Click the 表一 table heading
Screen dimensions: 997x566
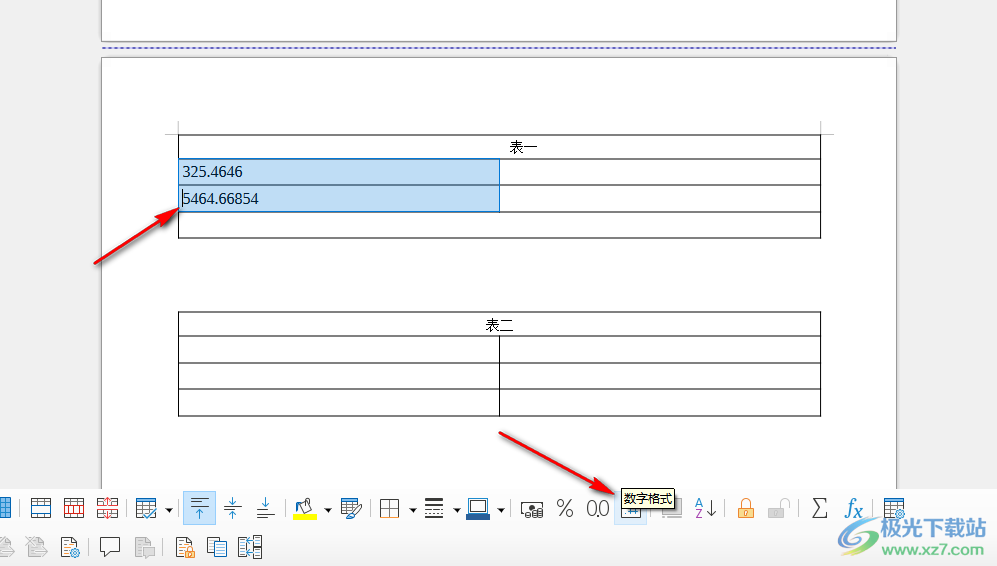[x=523, y=148]
